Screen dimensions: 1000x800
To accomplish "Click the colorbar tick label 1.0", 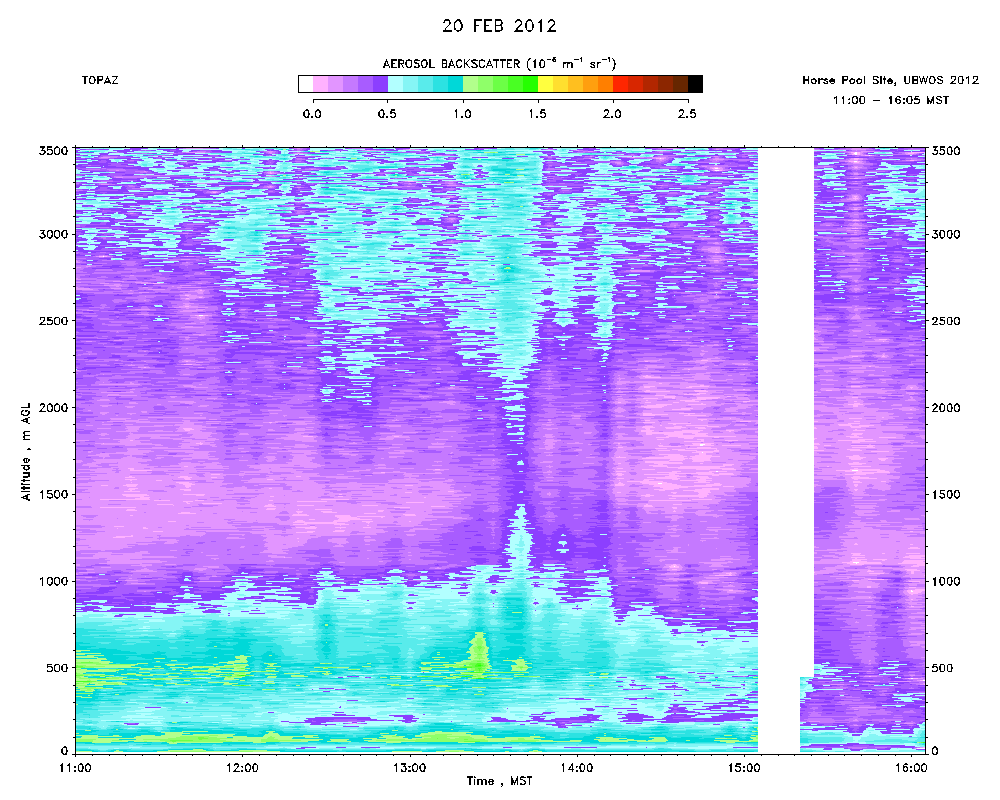I will [x=462, y=114].
